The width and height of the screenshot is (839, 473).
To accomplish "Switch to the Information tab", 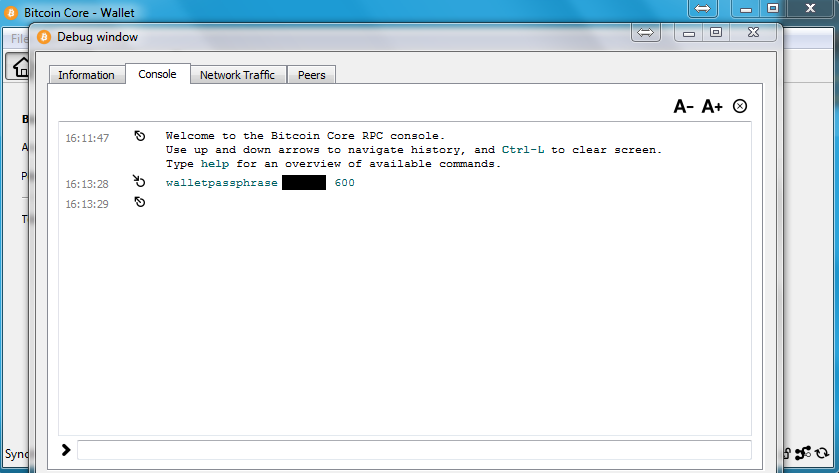I will pos(86,75).
